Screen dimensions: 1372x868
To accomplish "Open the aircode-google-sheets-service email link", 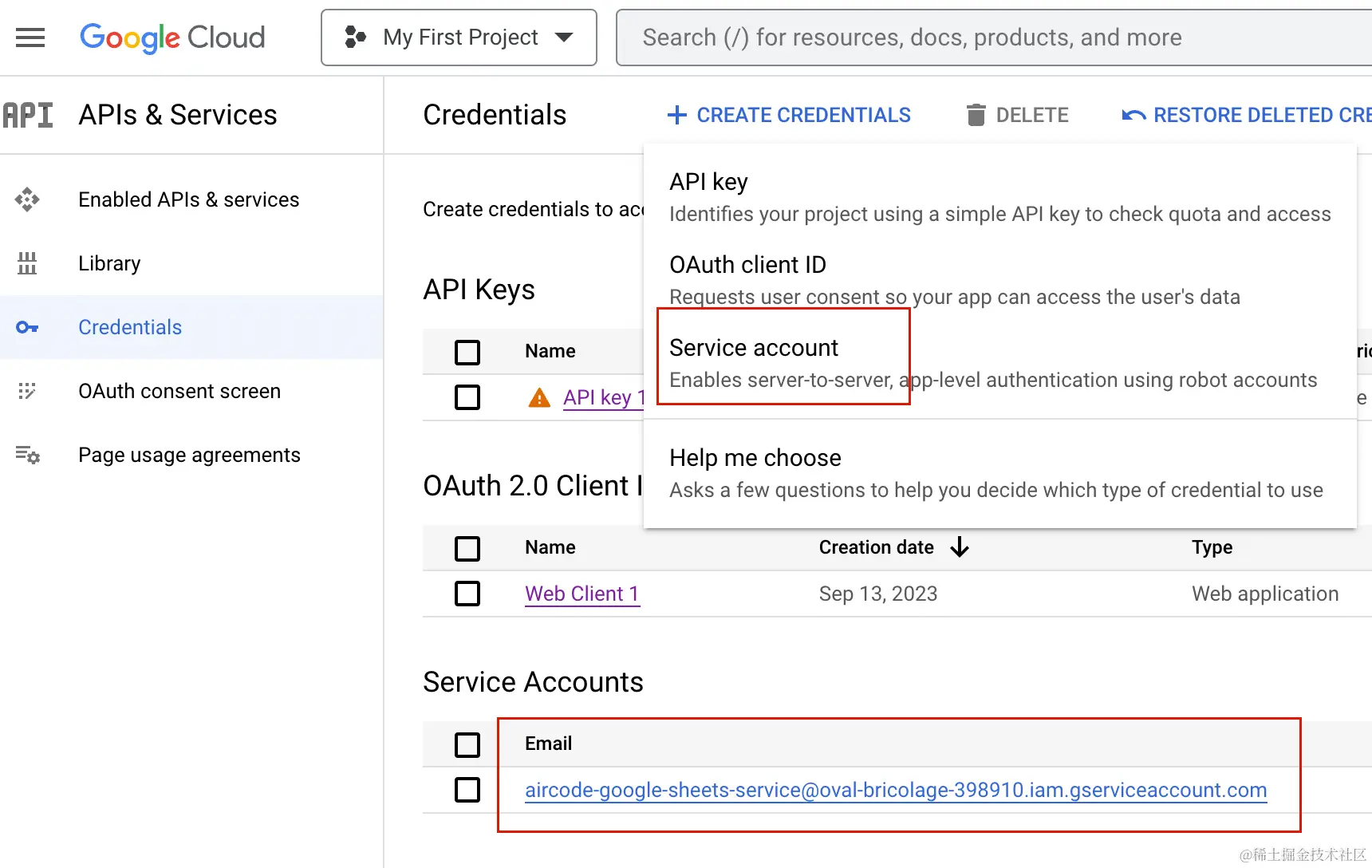I will tap(895, 790).
